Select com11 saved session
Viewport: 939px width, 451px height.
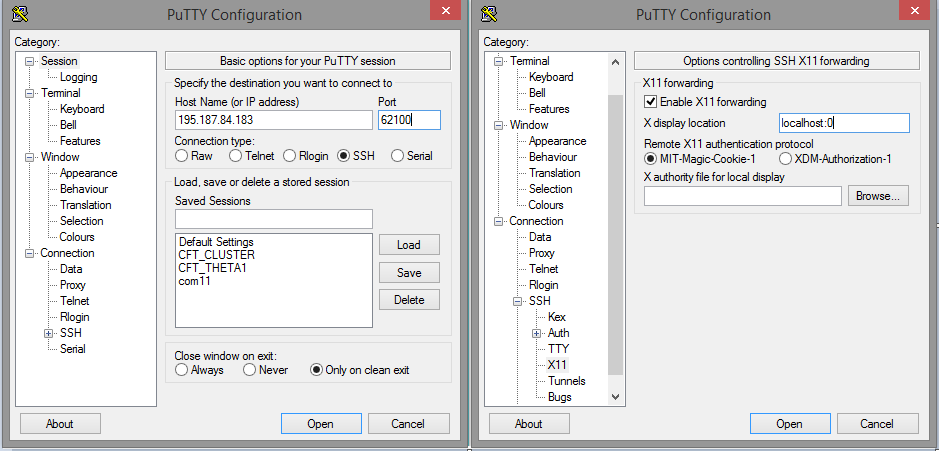pyautogui.click(x=195, y=280)
